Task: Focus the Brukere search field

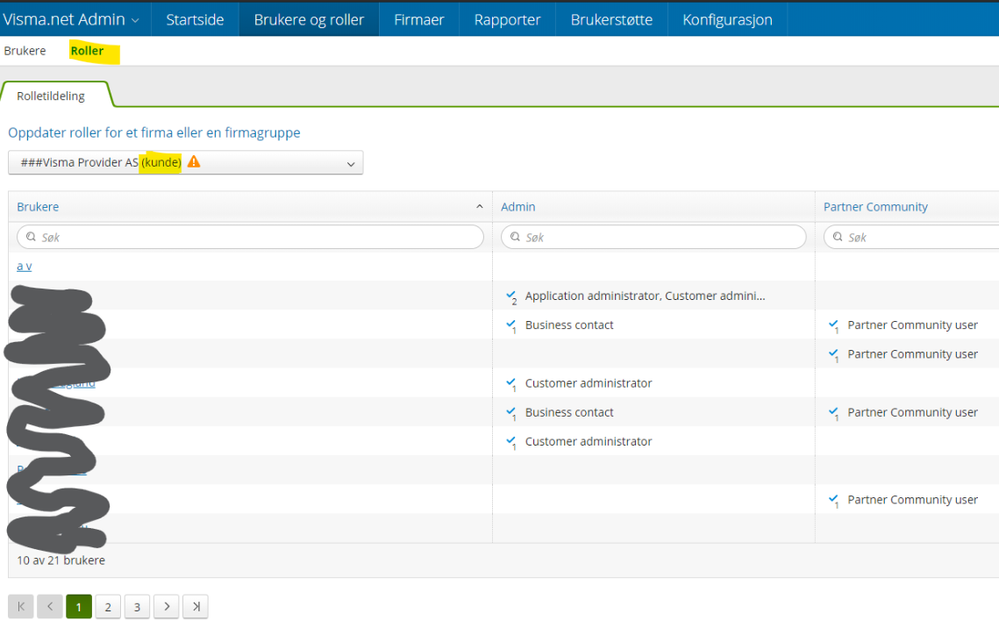Action: pos(250,237)
